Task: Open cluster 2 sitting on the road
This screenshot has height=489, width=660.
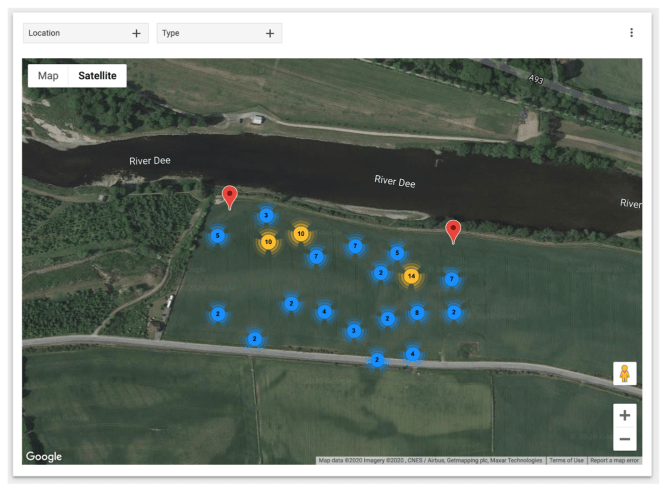Action: click(x=377, y=360)
